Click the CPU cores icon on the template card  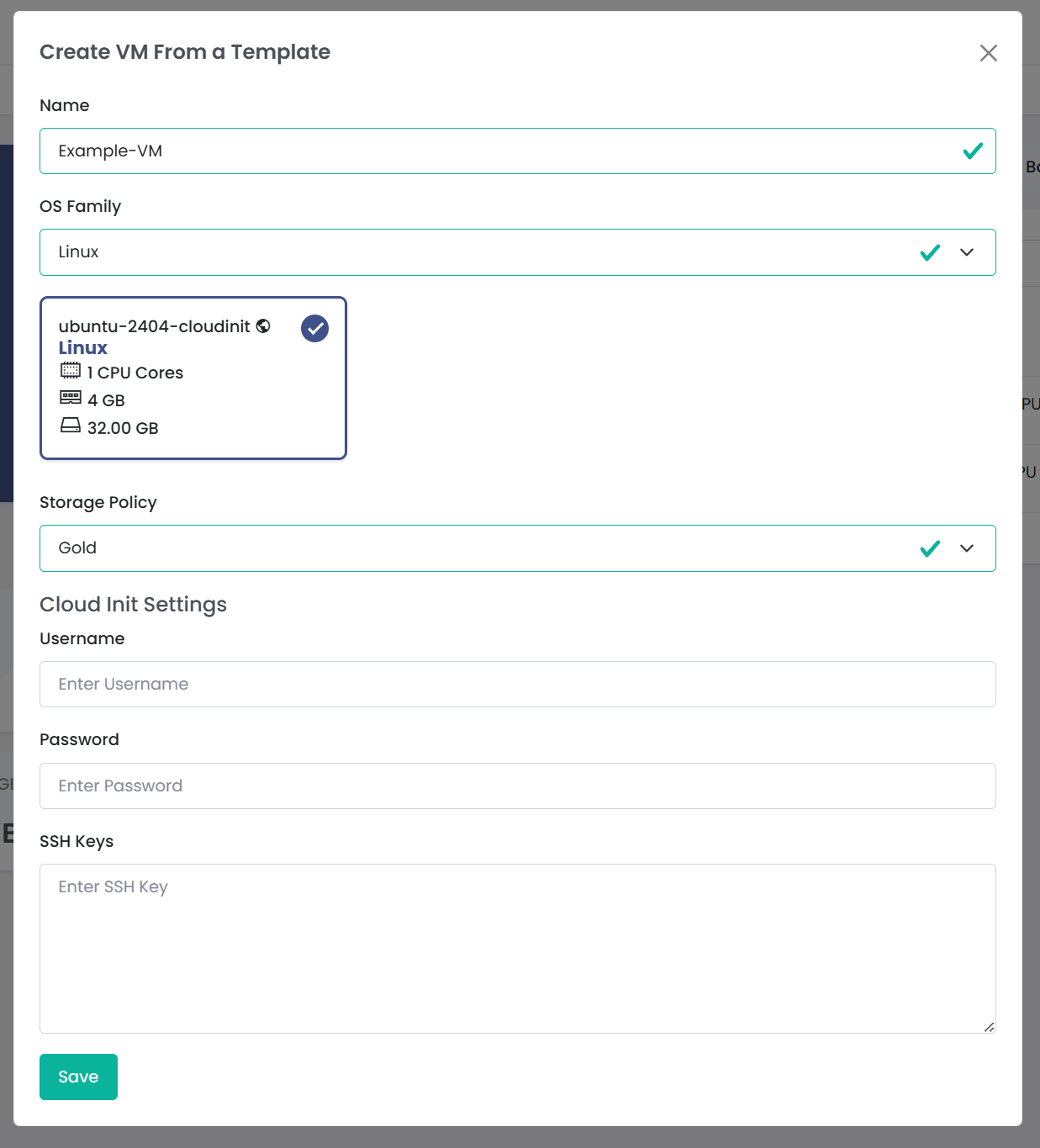(71, 372)
